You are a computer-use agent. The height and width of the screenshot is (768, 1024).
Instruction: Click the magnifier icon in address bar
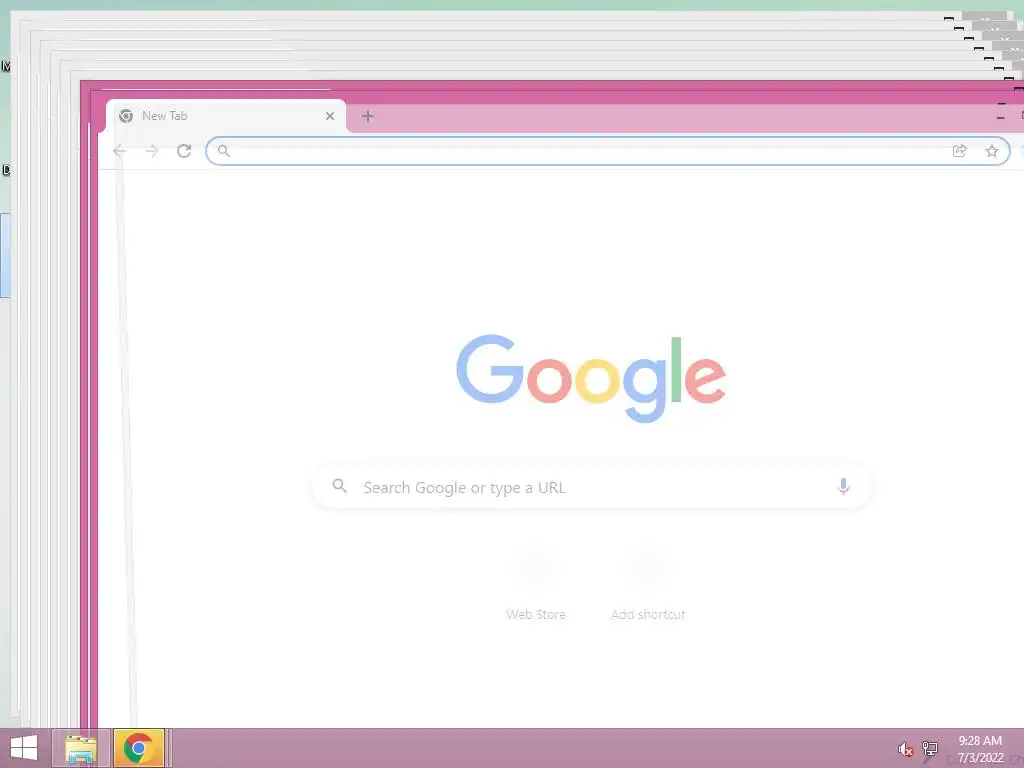[x=223, y=152]
